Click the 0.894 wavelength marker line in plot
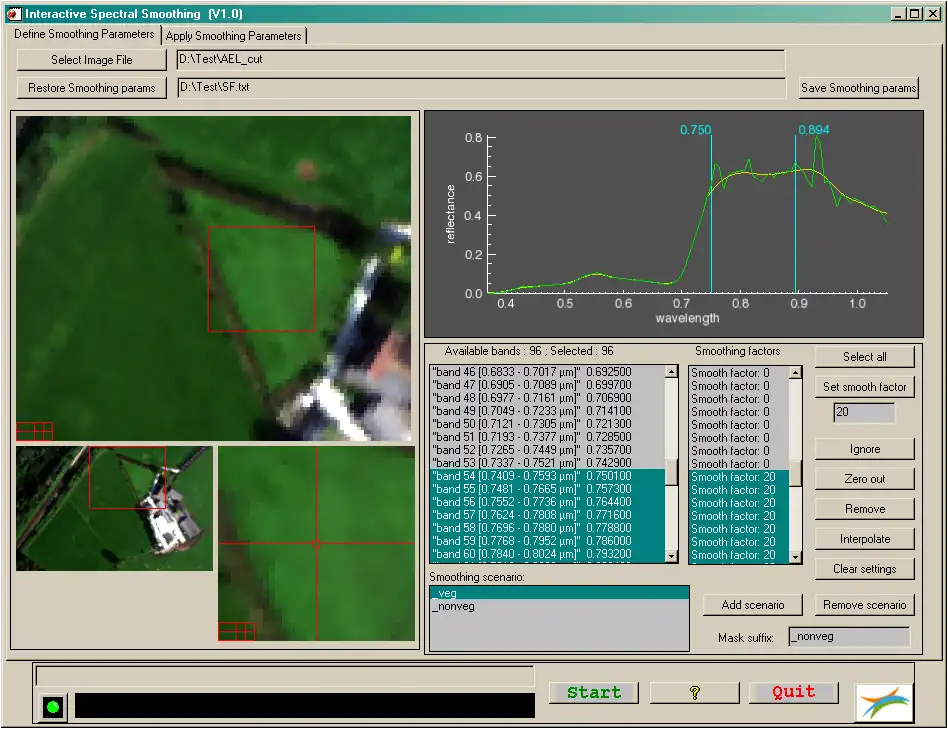948x729 pixels. click(x=795, y=215)
